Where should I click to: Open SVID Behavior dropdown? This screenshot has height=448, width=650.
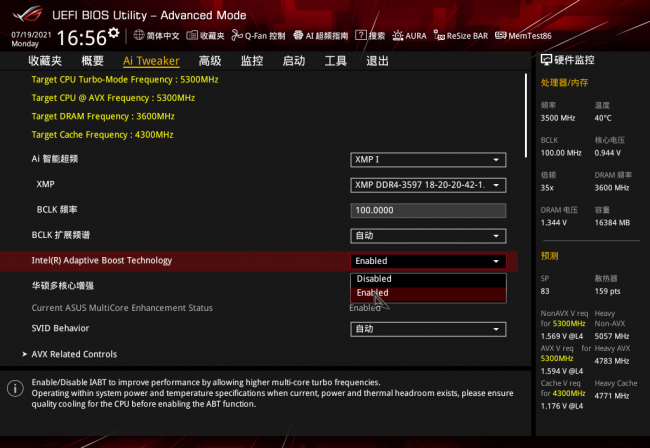tap(428, 329)
